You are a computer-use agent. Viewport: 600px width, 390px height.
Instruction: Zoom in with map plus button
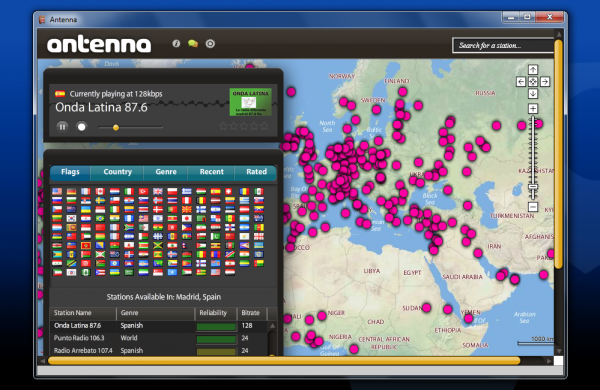click(533, 109)
